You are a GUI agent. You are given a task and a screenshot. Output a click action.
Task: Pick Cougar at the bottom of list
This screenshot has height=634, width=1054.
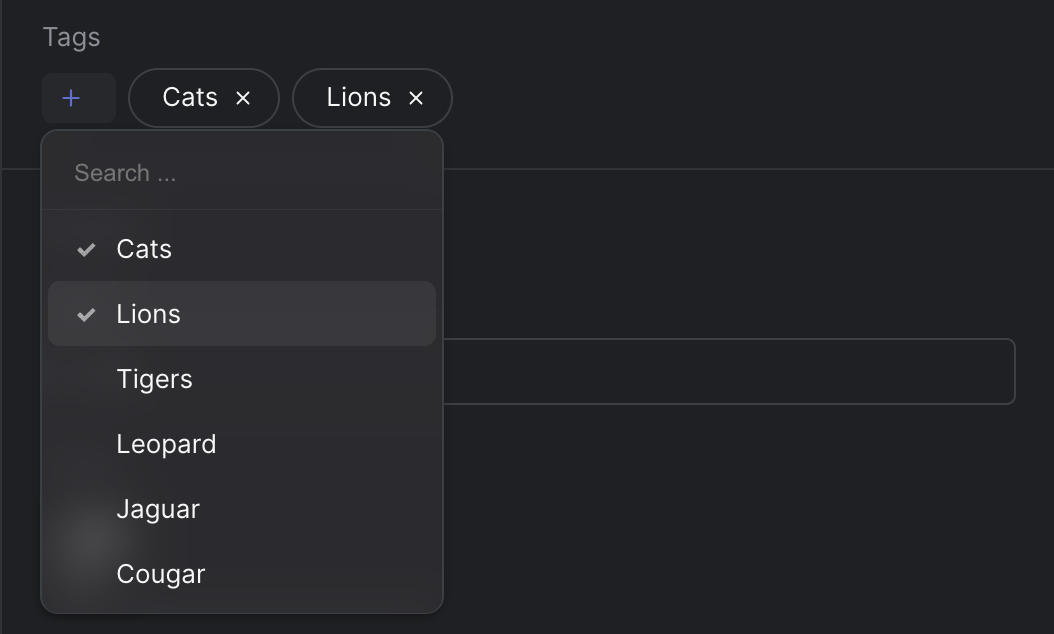coord(242,574)
